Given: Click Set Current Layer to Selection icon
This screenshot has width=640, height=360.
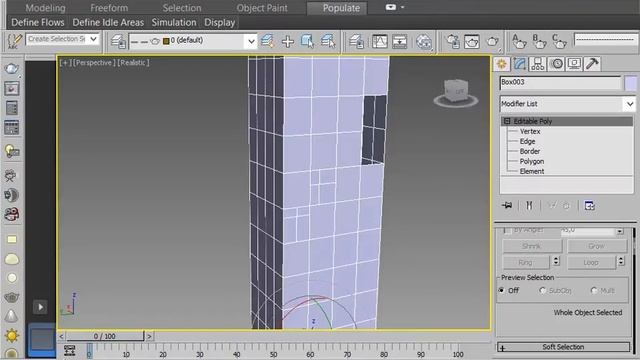Looking at the screenshot, I should pos(328,41).
